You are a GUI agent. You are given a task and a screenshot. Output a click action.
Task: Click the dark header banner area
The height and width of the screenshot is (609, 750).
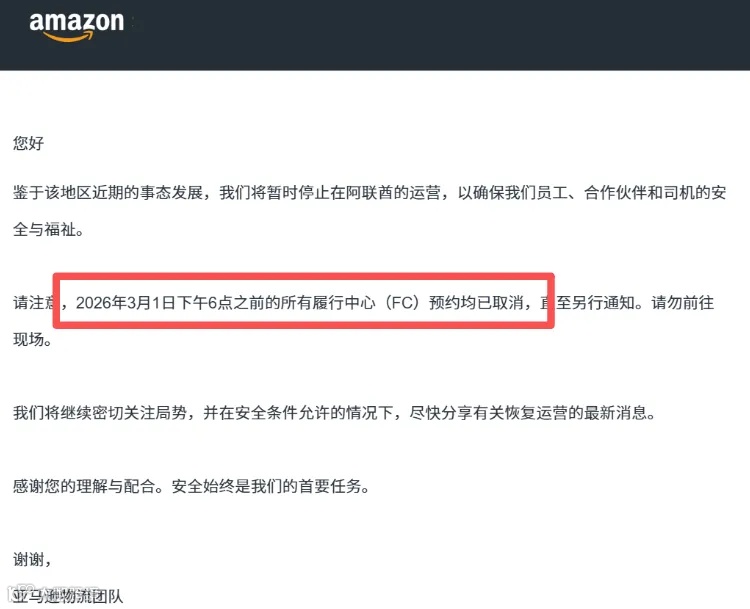pos(375,35)
